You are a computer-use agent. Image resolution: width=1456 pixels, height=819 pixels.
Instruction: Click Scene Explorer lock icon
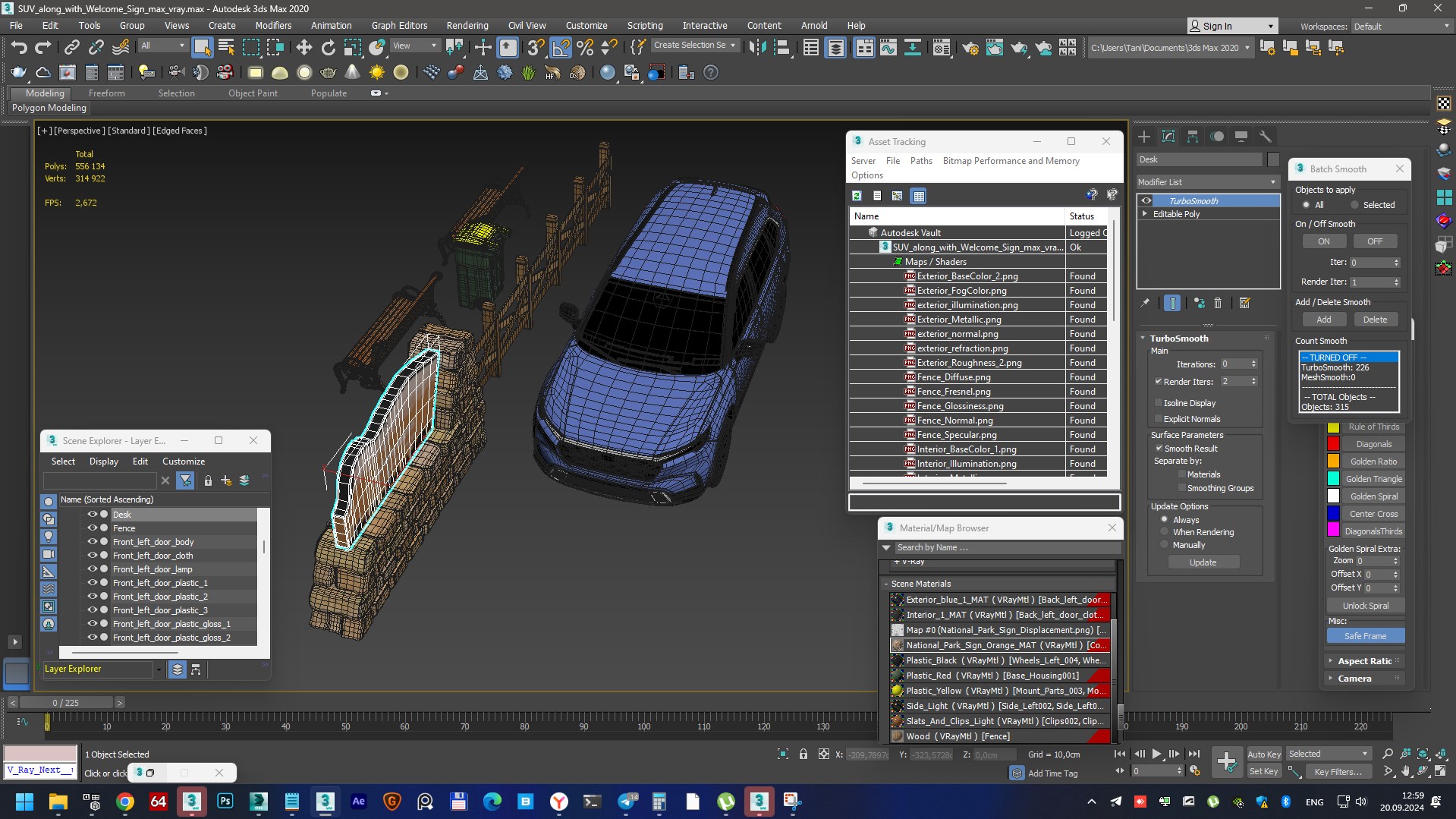click(x=208, y=480)
